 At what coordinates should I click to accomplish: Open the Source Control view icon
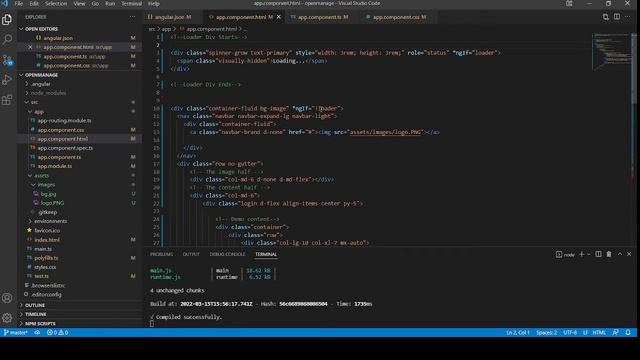pos(7,60)
